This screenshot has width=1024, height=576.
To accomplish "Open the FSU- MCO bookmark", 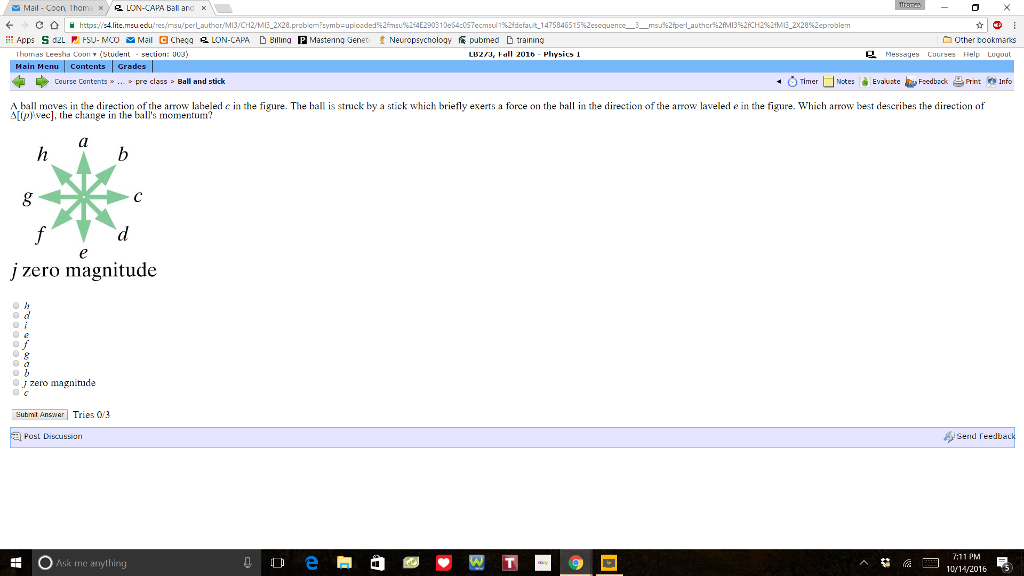I will point(95,40).
